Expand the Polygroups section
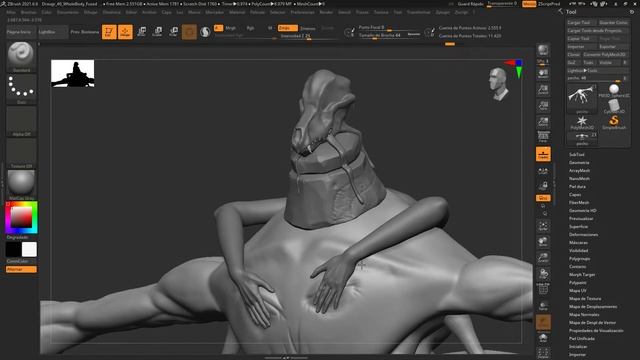 [579, 258]
